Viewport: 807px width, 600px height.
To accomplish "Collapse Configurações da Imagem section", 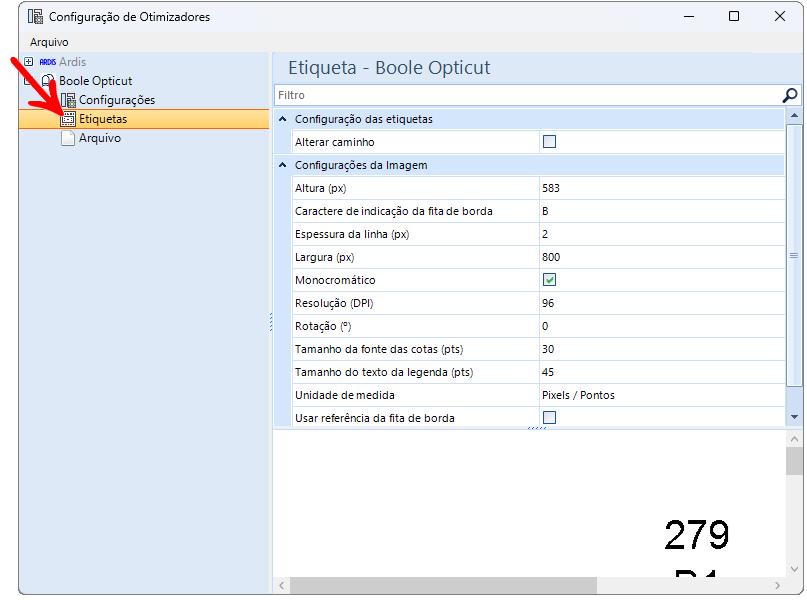I will pos(283,165).
